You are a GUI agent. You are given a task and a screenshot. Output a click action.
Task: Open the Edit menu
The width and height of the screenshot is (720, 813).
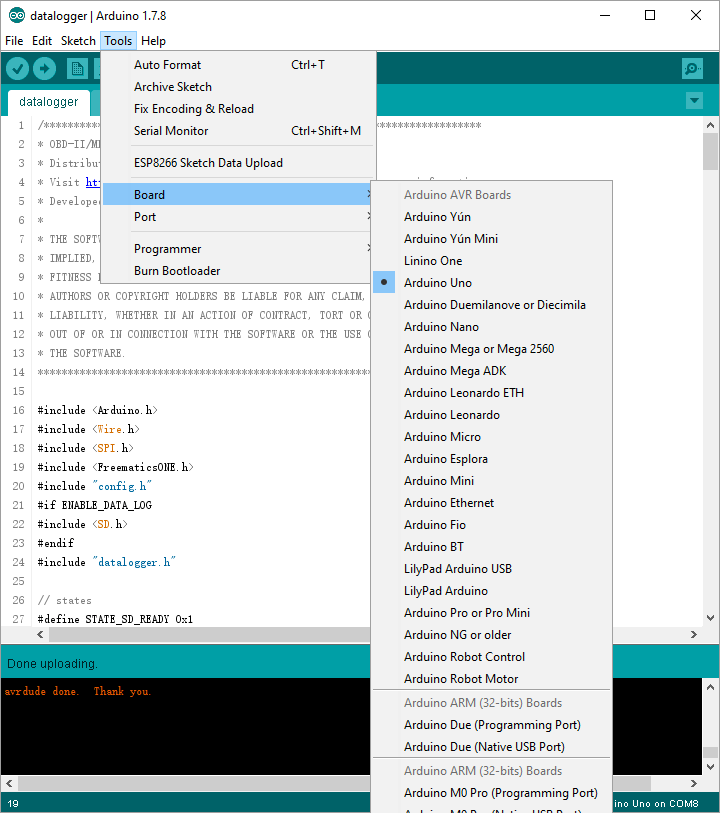pyautogui.click(x=42, y=41)
